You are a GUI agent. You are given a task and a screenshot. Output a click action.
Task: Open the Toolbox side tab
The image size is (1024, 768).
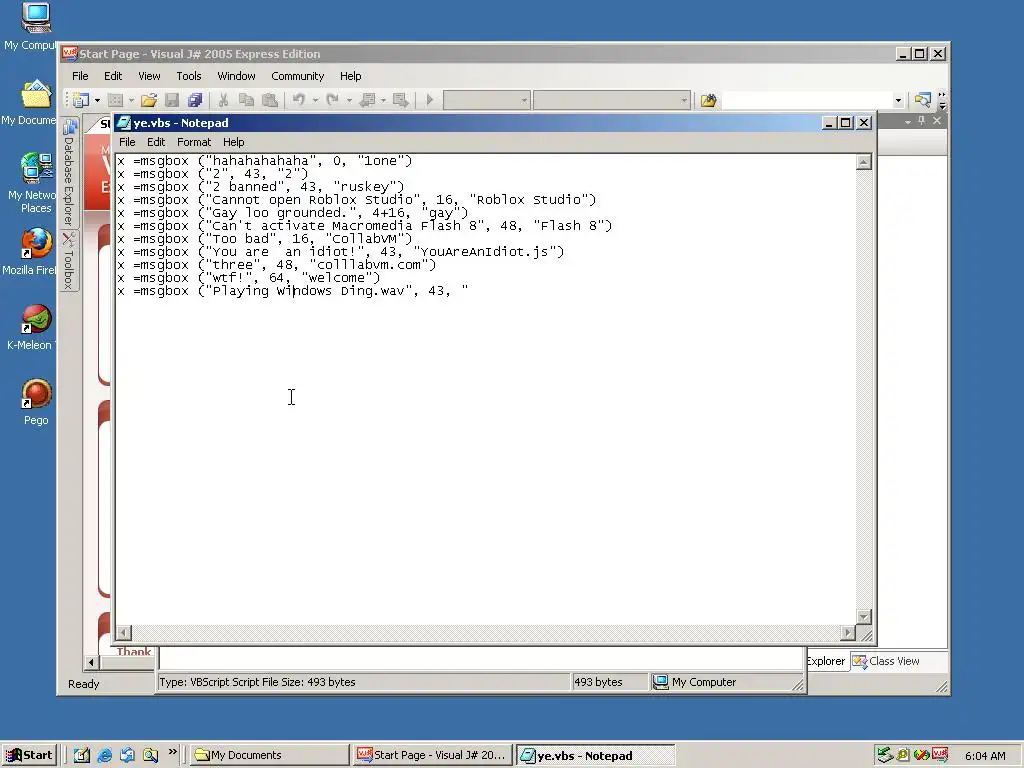pos(69,261)
